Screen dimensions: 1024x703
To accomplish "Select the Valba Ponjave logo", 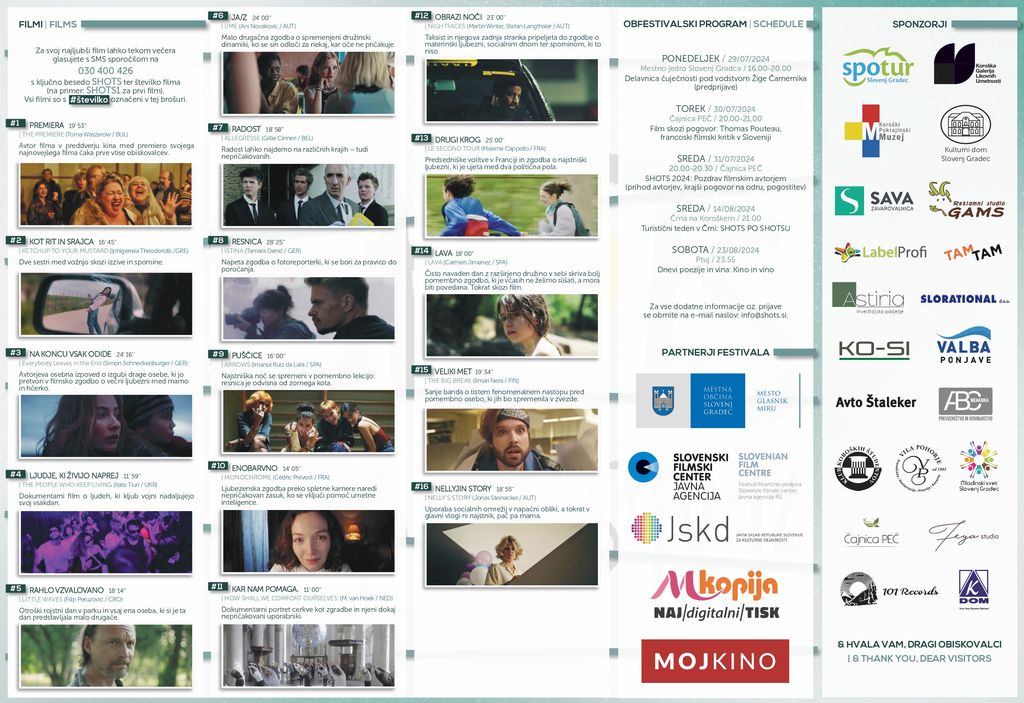I will 964,346.
